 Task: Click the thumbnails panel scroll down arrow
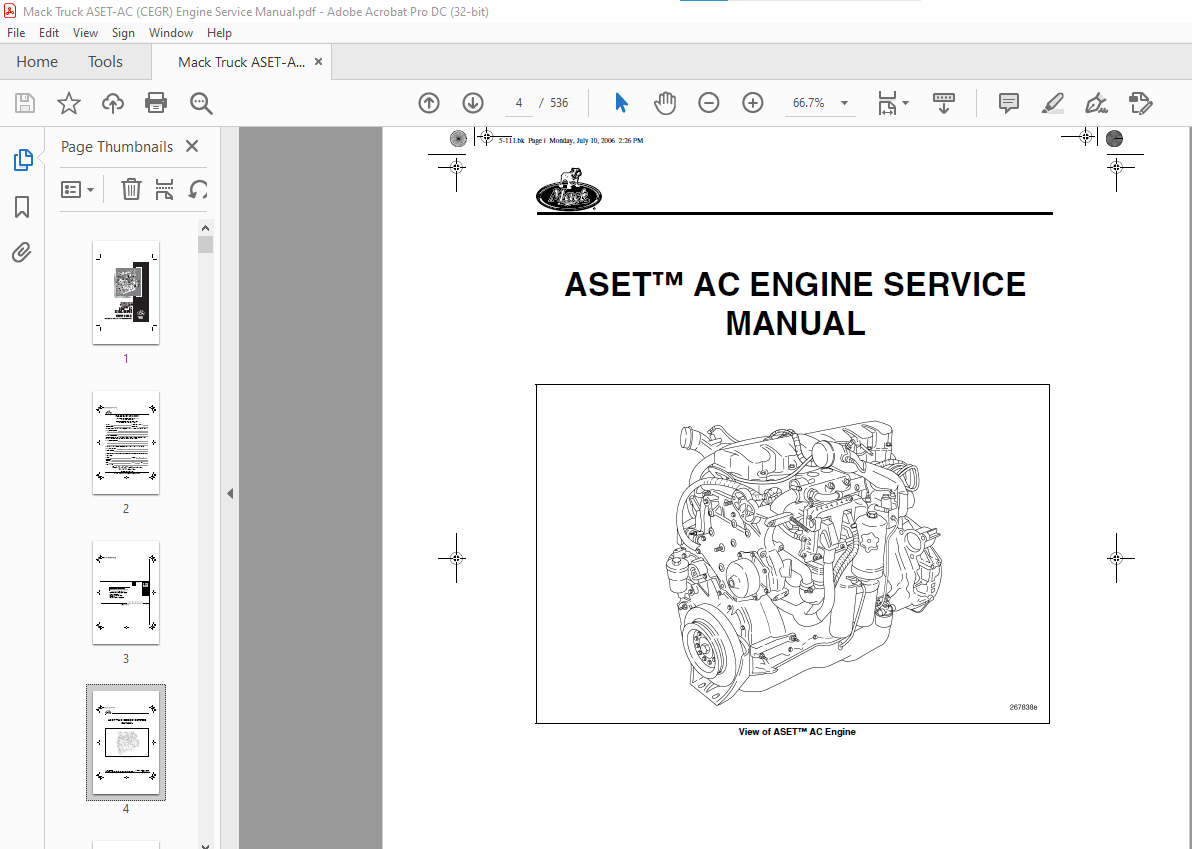pyautogui.click(x=205, y=844)
